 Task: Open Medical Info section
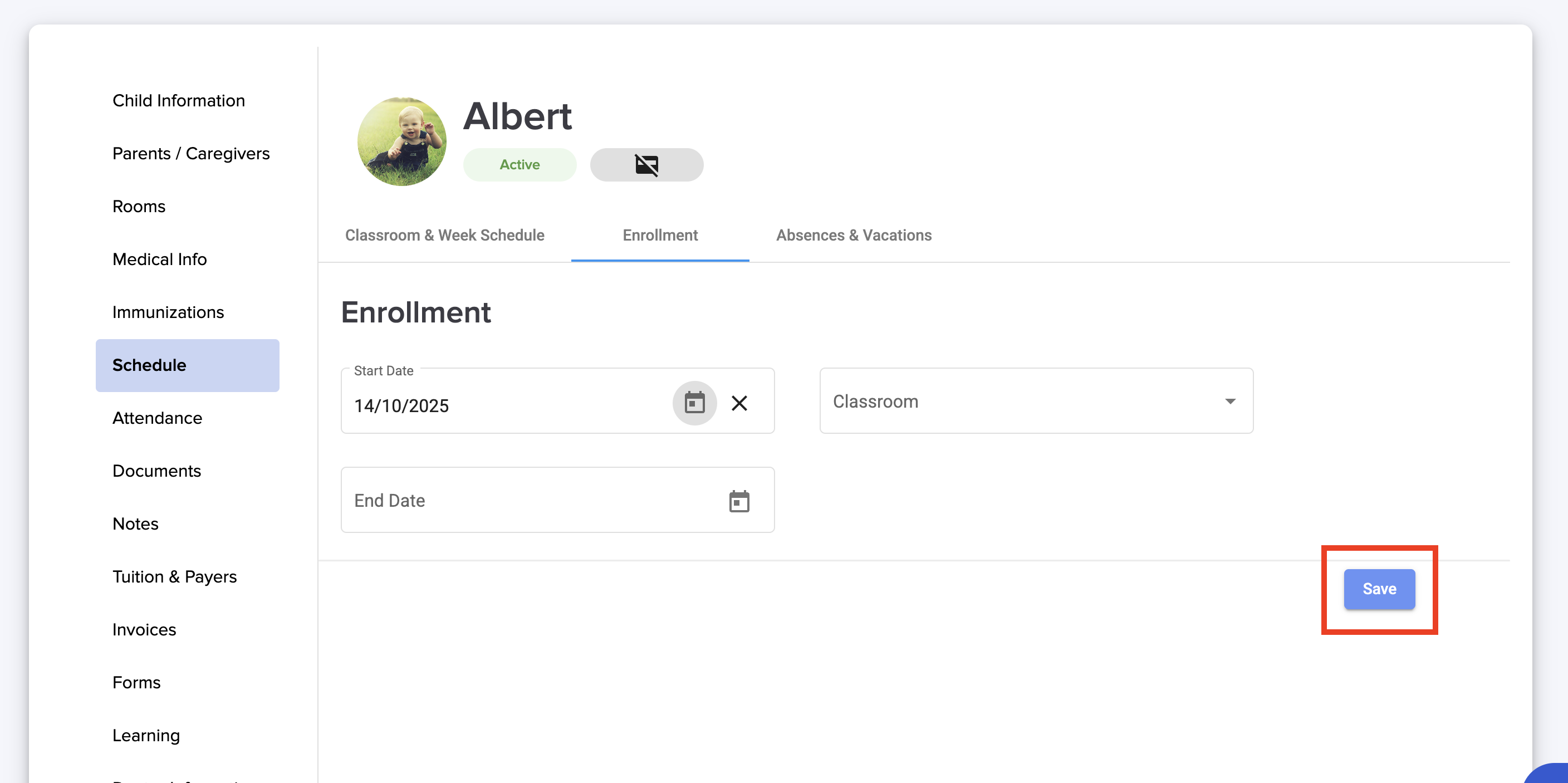(x=159, y=260)
